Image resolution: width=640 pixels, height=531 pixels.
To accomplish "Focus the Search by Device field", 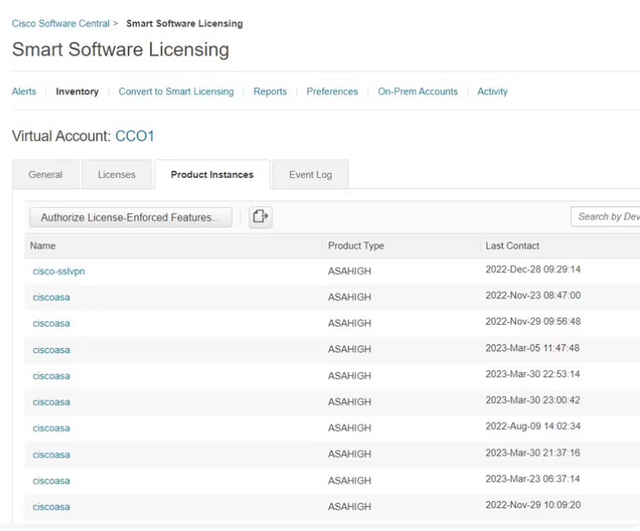I will point(605,217).
